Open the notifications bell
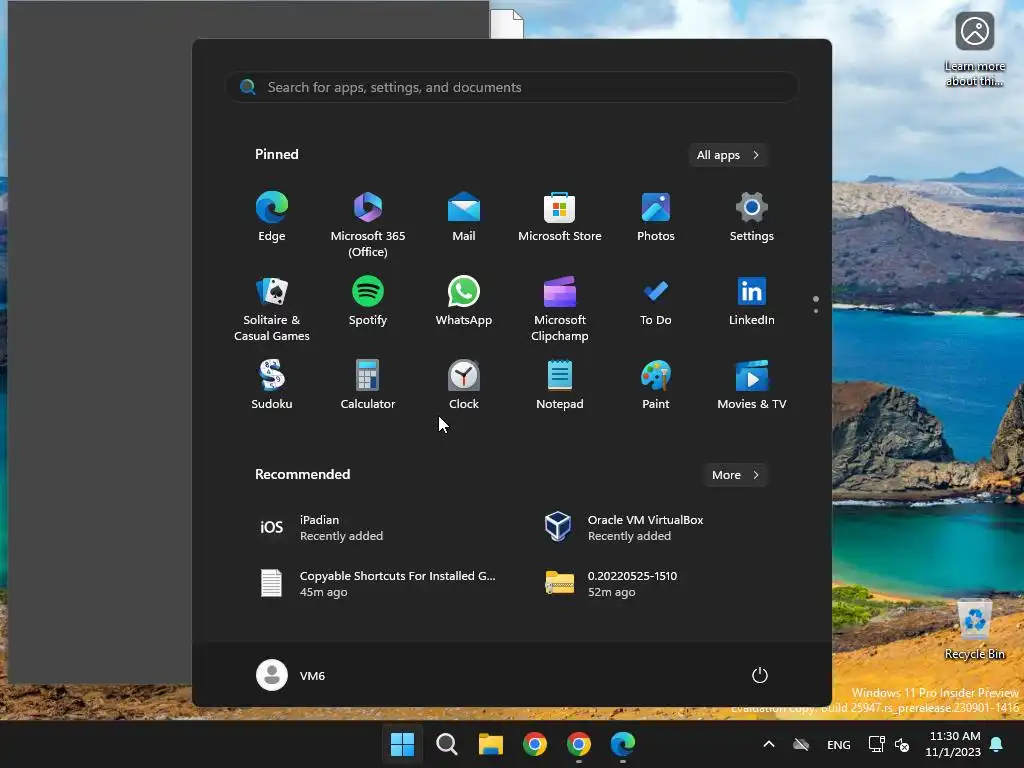1024x768 pixels. pyautogui.click(x=997, y=744)
